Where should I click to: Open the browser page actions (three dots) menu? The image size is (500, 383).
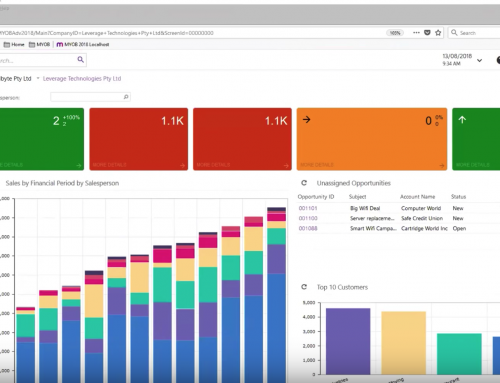click(x=416, y=33)
